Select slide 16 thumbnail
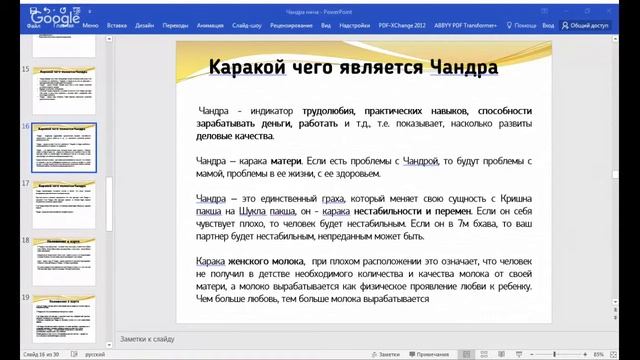Viewport: 640px width, 360px height. [x=64, y=147]
